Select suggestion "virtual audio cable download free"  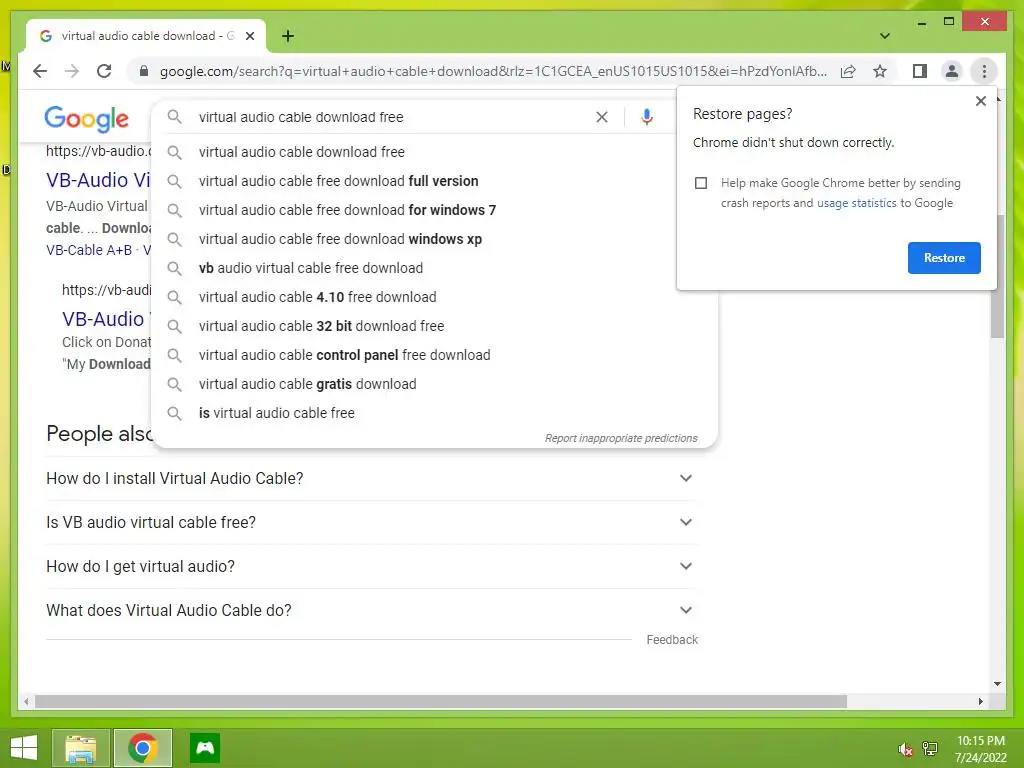pos(434,152)
